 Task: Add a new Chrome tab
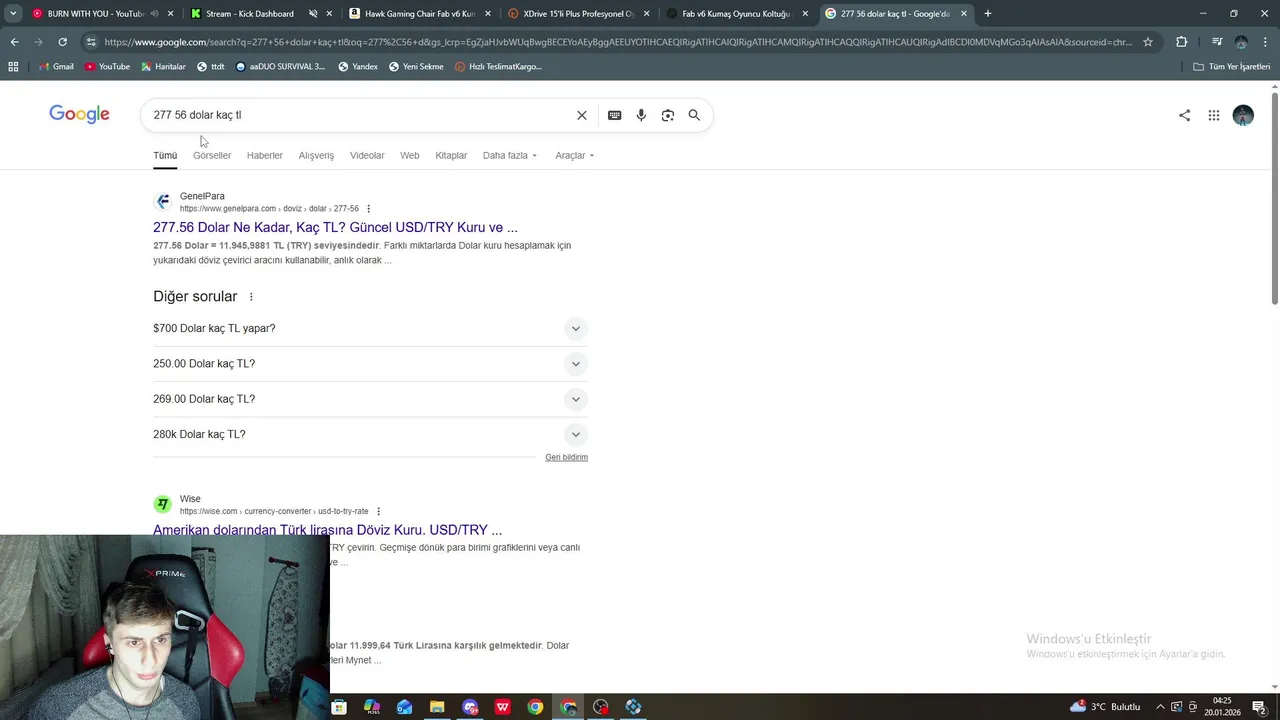coord(987,14)
